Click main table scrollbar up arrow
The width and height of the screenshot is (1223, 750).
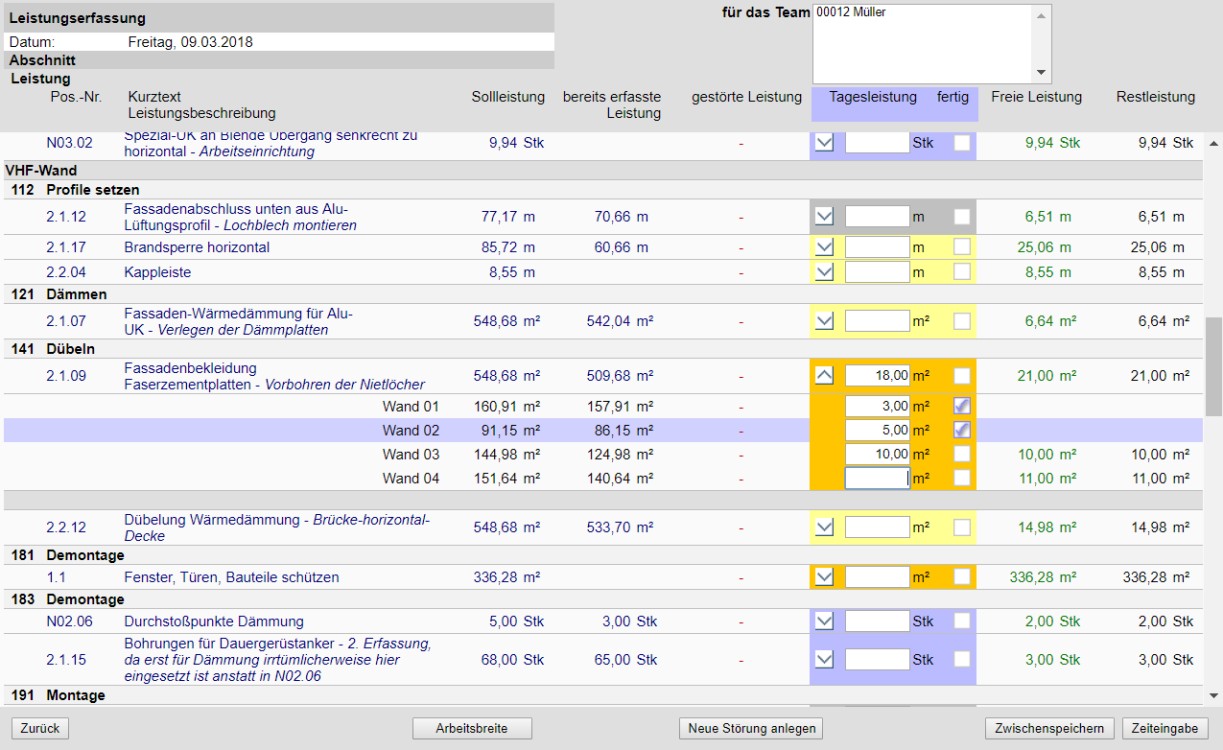pyautogui.click(x=1214, y=143)
